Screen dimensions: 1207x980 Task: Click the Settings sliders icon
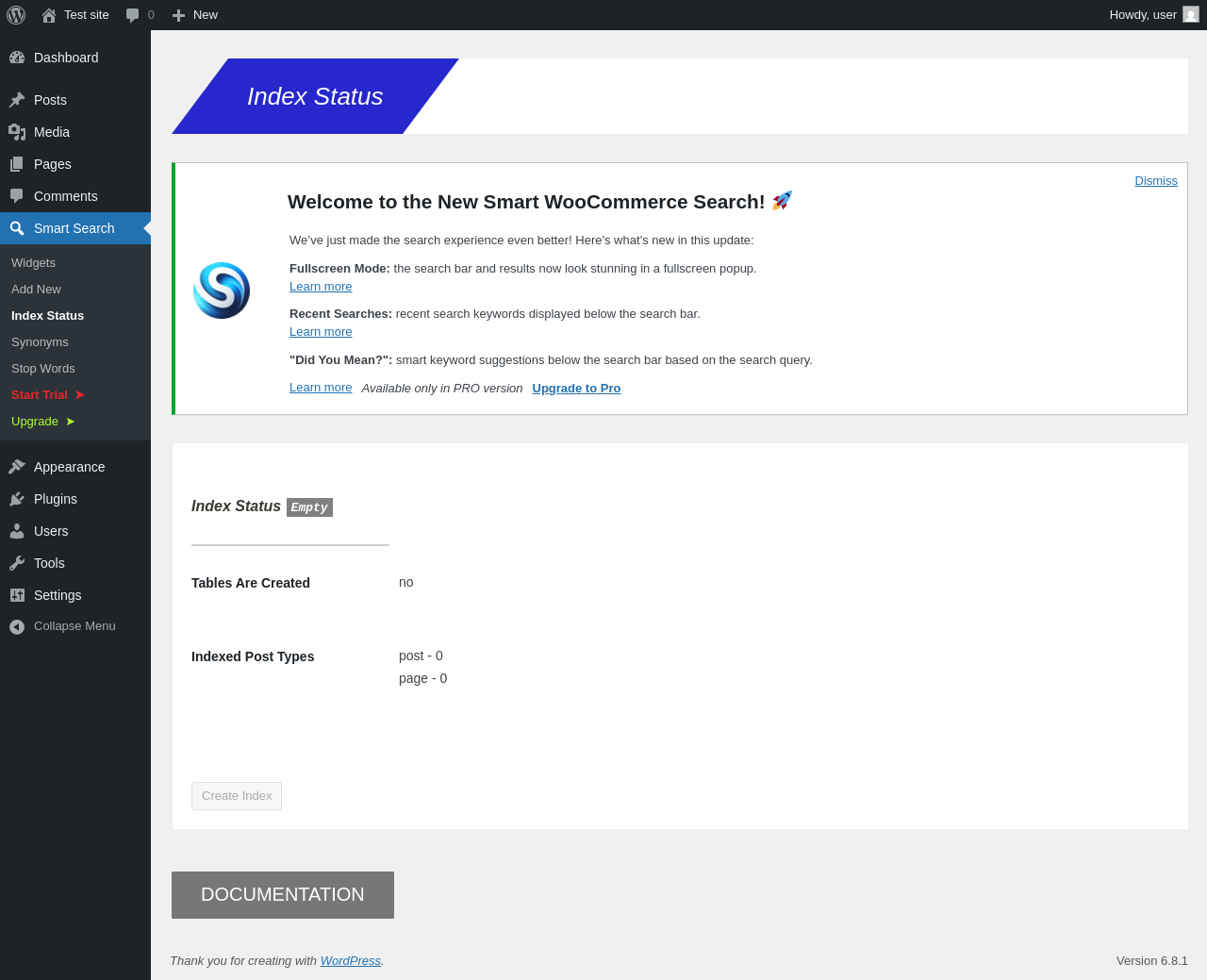point(17,595)
